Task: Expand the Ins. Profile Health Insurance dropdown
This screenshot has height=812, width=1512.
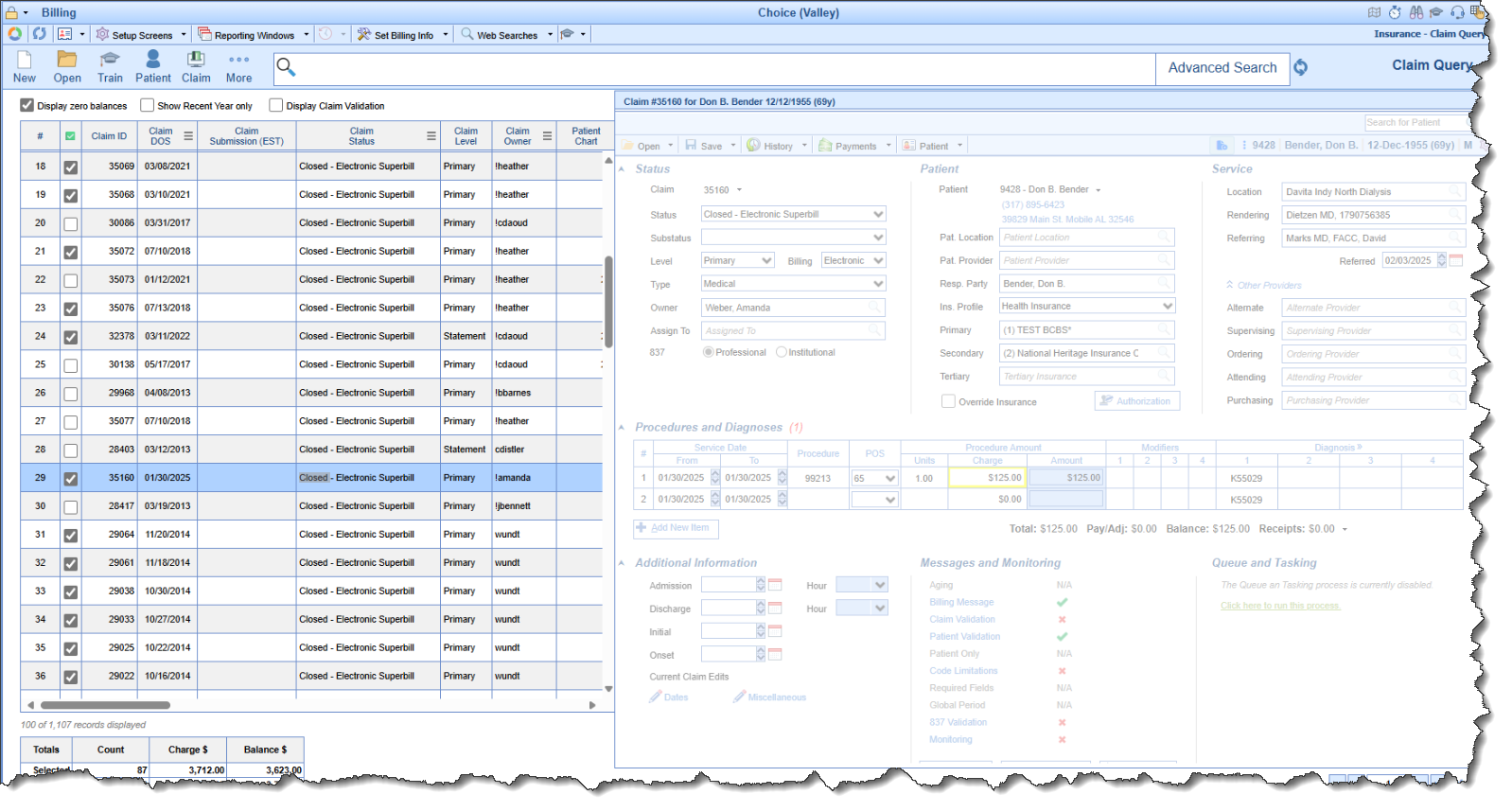Action: coord(1168,306)
